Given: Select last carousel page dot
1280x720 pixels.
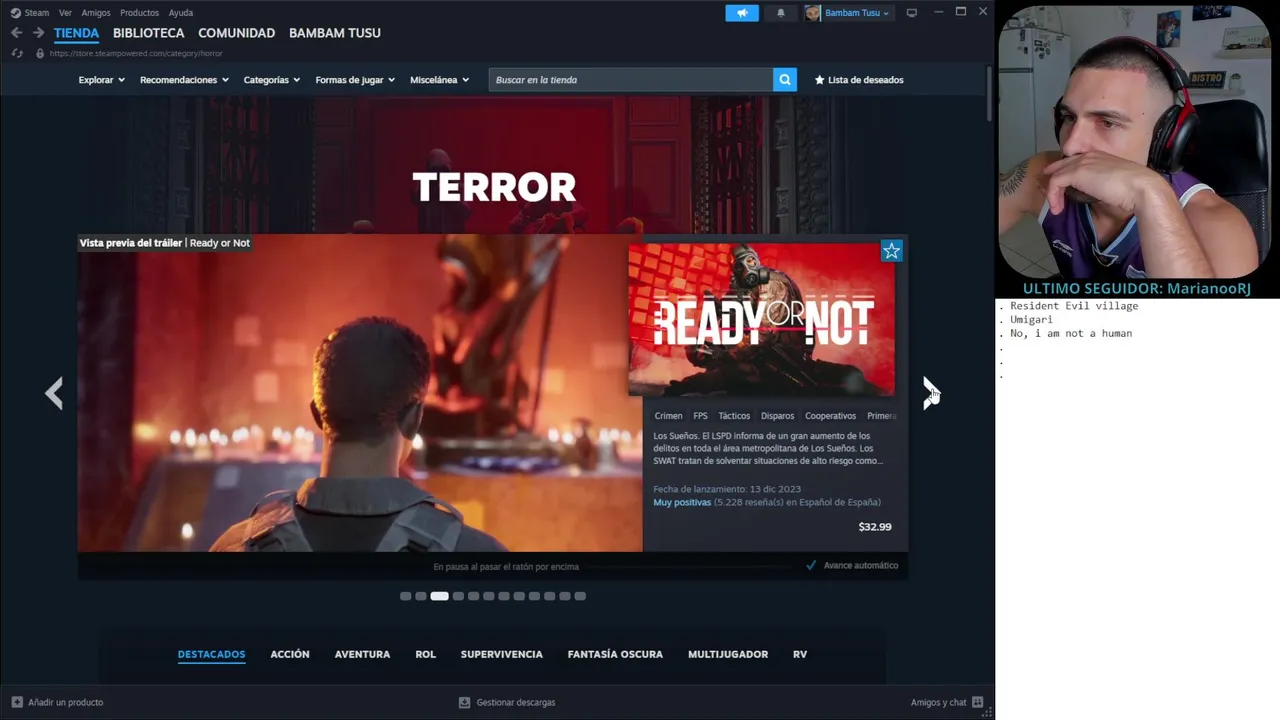Looking at the screenshot, I should (580, 596).
